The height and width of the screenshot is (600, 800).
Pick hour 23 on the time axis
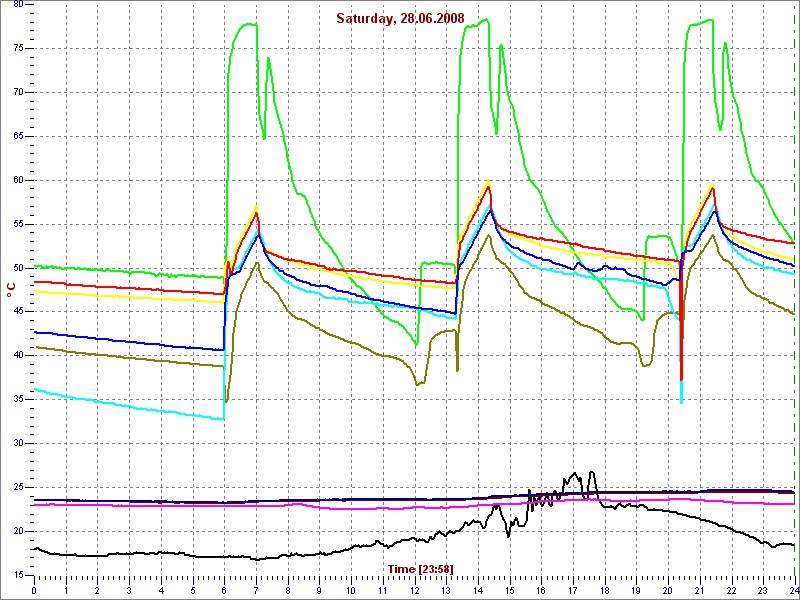point(763,590)
